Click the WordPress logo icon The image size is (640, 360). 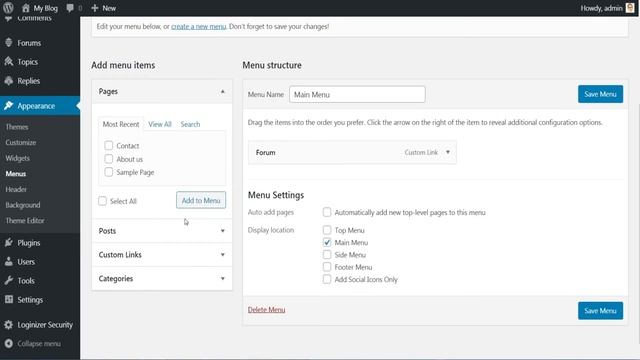click(8, 8)
